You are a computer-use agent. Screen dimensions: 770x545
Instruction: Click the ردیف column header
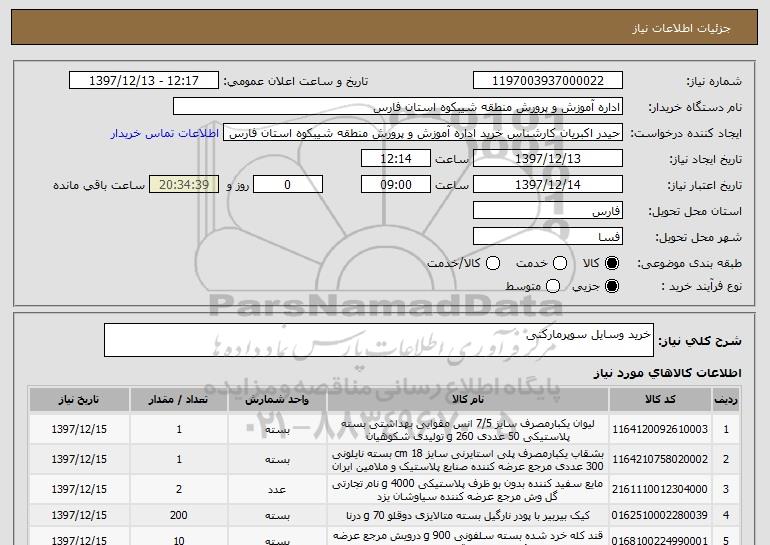point(726,400)
